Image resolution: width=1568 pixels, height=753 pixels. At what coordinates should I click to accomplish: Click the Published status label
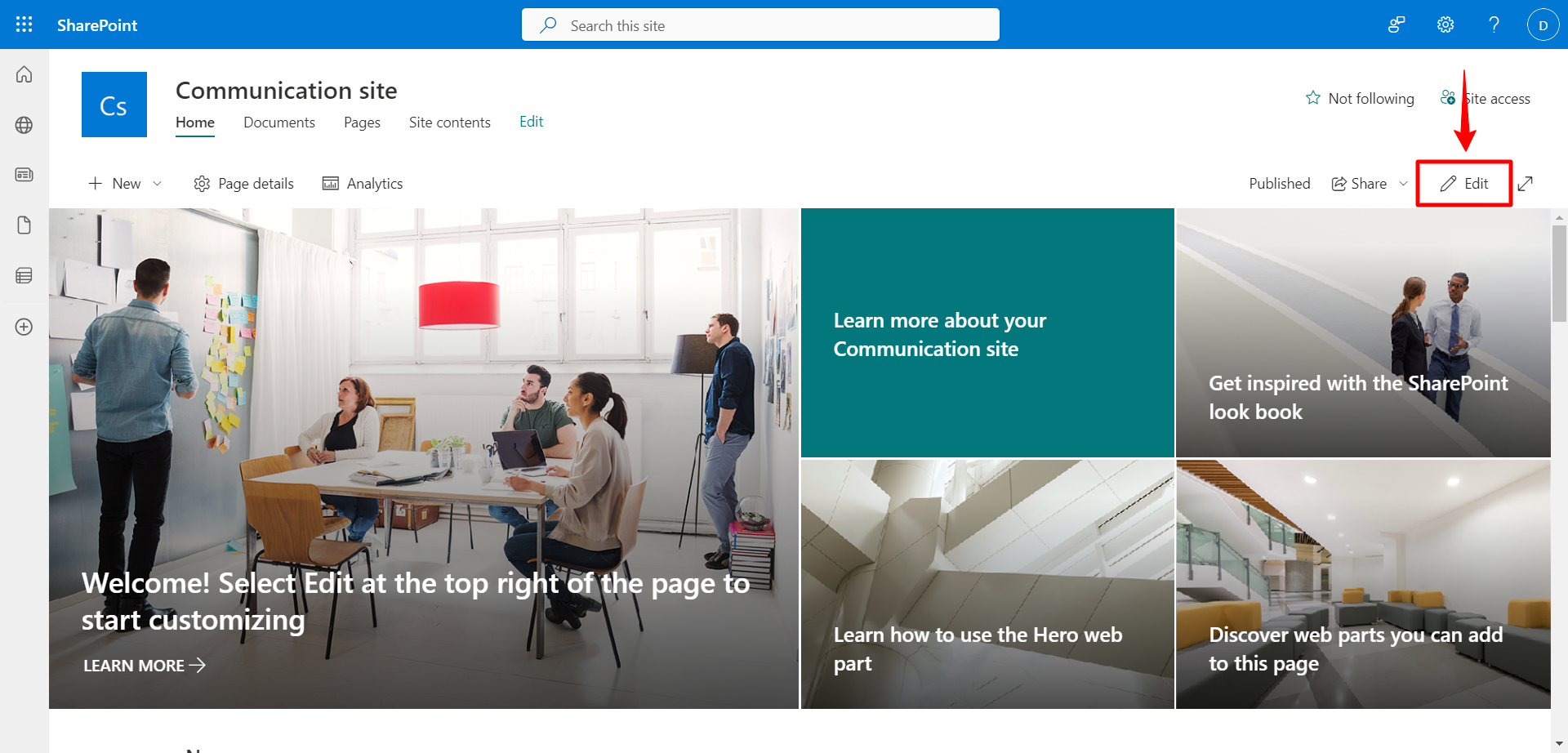coord(1280,184)
